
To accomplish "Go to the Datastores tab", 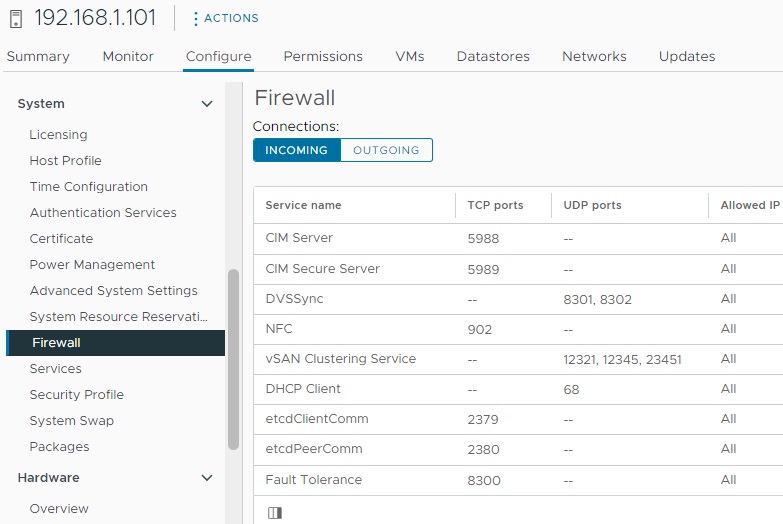I will [493, 56].
